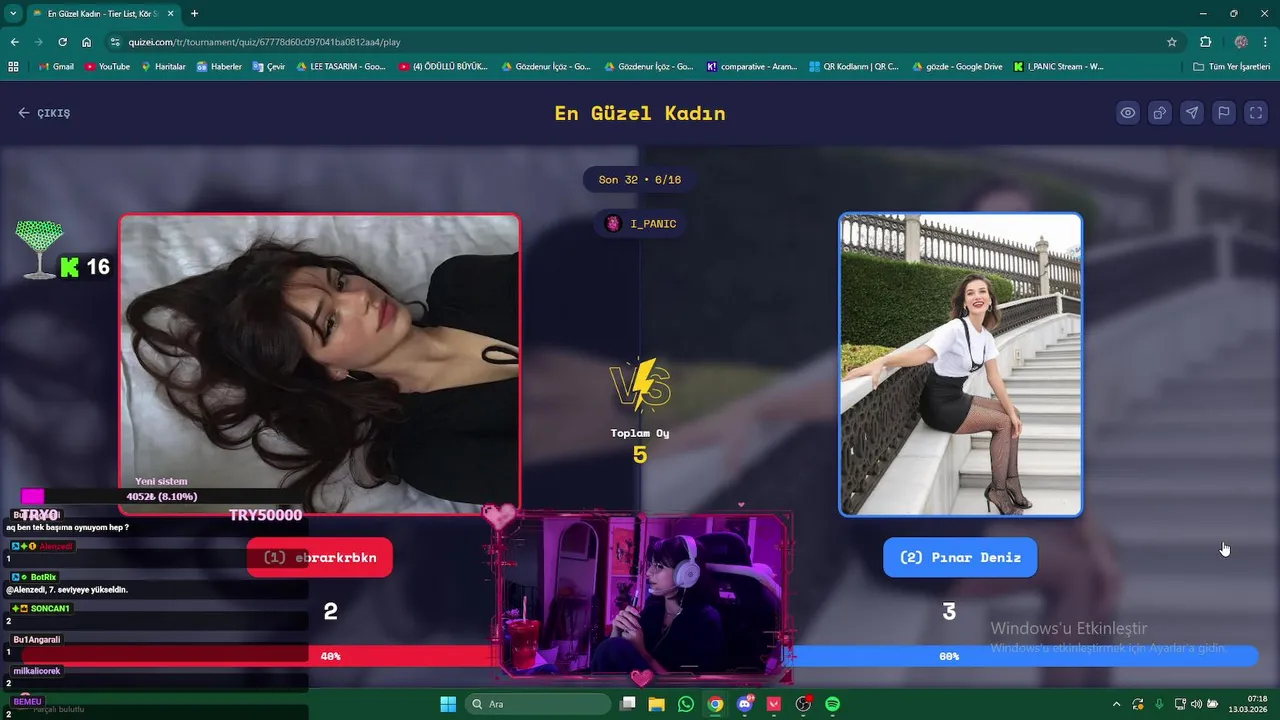Click the copy link icon in quiz header

coord(1160,113)
